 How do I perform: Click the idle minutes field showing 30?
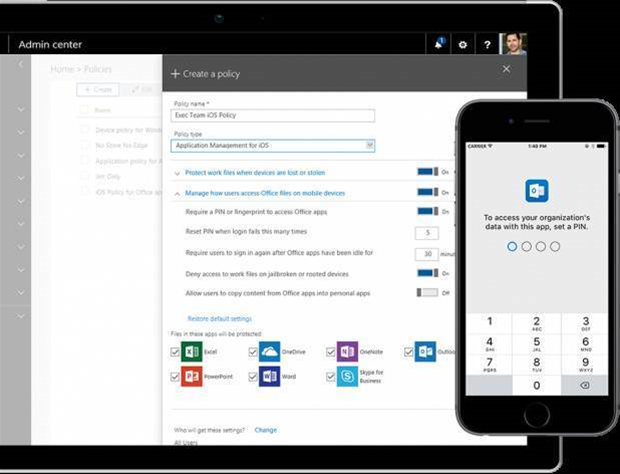click(x=427, y=254)
